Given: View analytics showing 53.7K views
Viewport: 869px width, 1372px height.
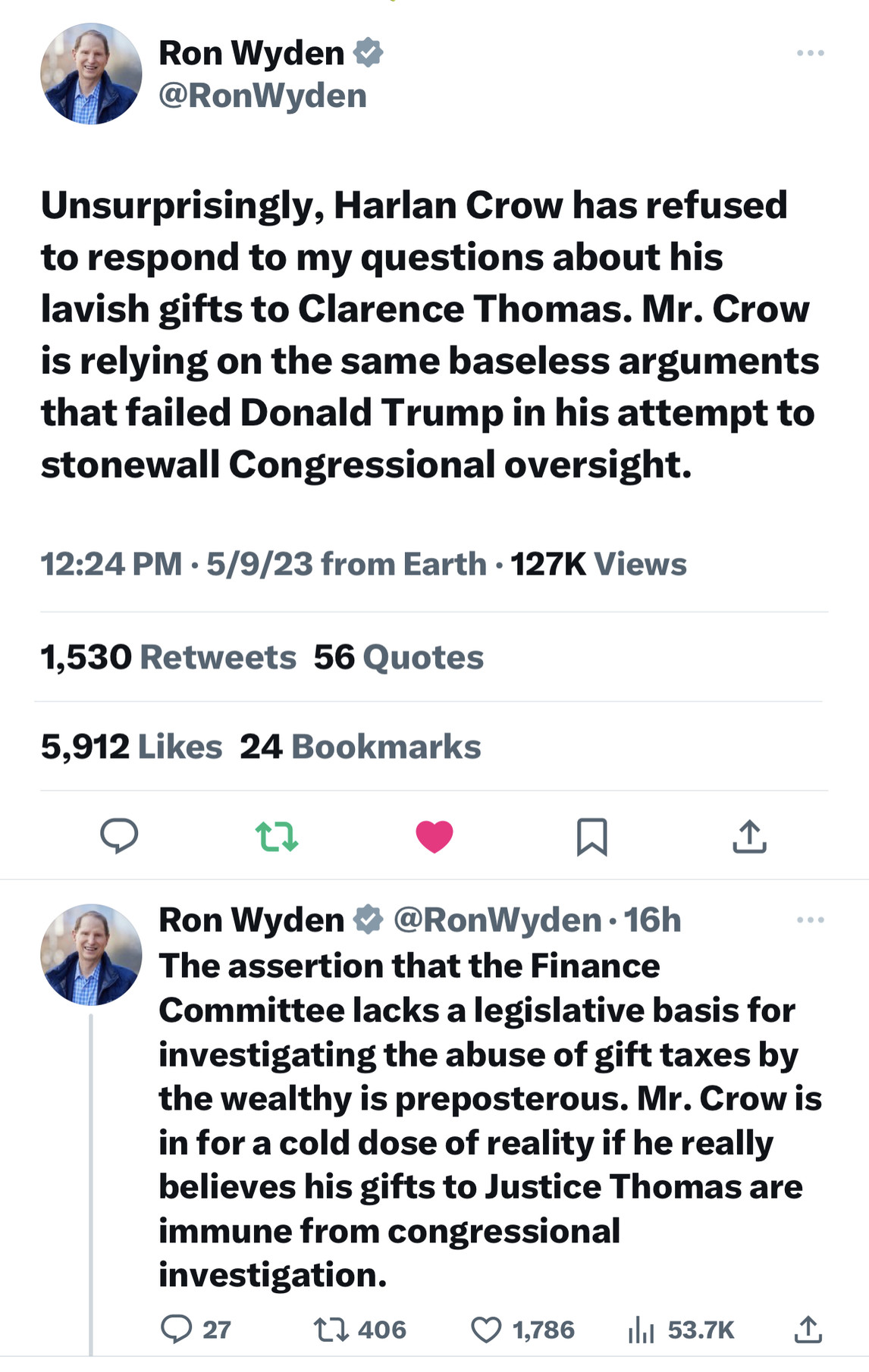Looking at the screenshot, I should (642, 1330).
